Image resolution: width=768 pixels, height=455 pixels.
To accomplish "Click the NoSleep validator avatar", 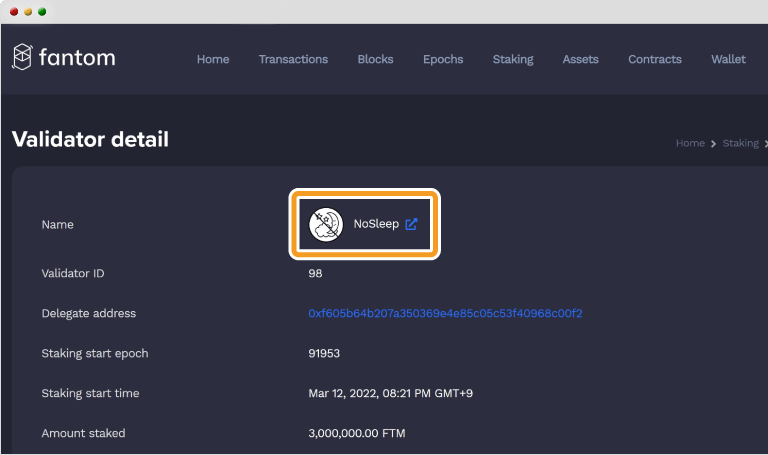I will pyautogui.click(x=326, y=224).
